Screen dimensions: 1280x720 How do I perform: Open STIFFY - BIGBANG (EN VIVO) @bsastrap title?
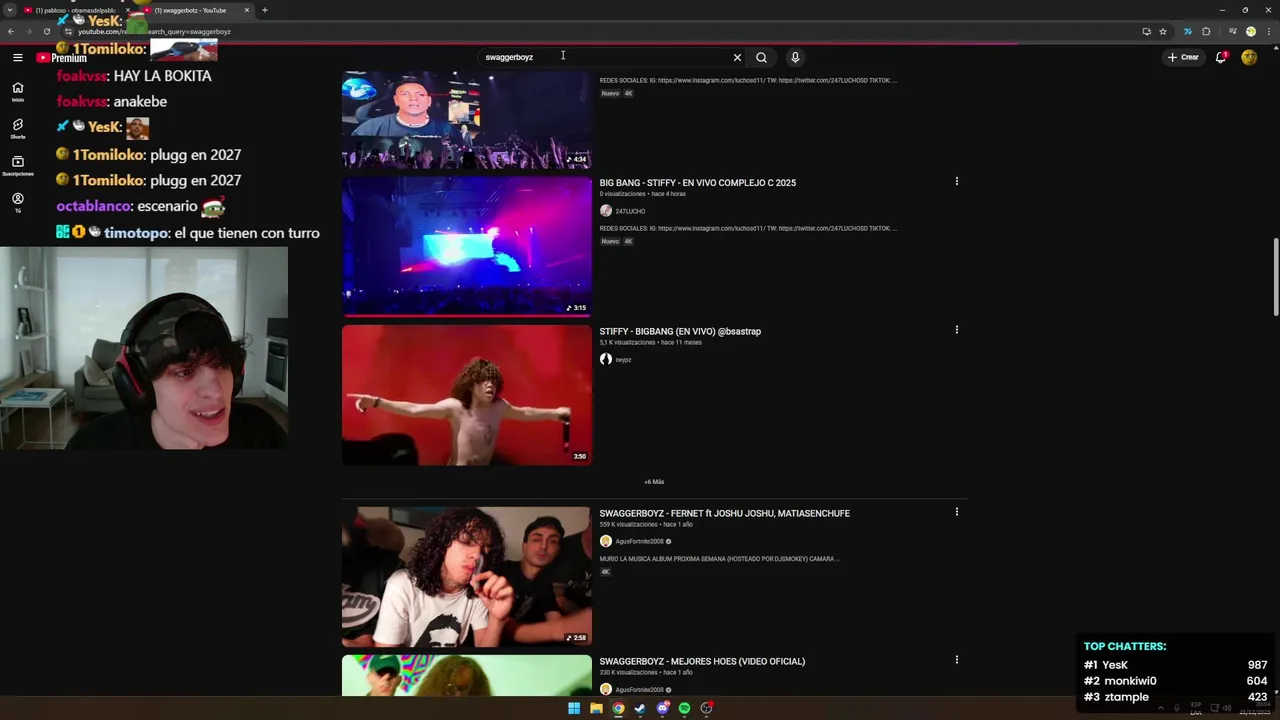680,331
